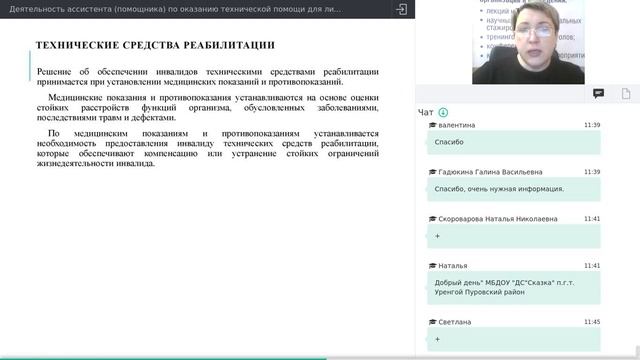Click the 11:39 timestamp on валентина's message
Image resolution: width=640 pixels, height=360 pixels.
(x=592, y=125)
